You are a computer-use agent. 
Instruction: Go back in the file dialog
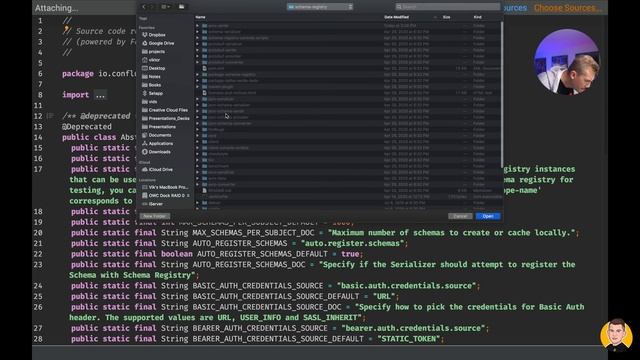(144, 7)
